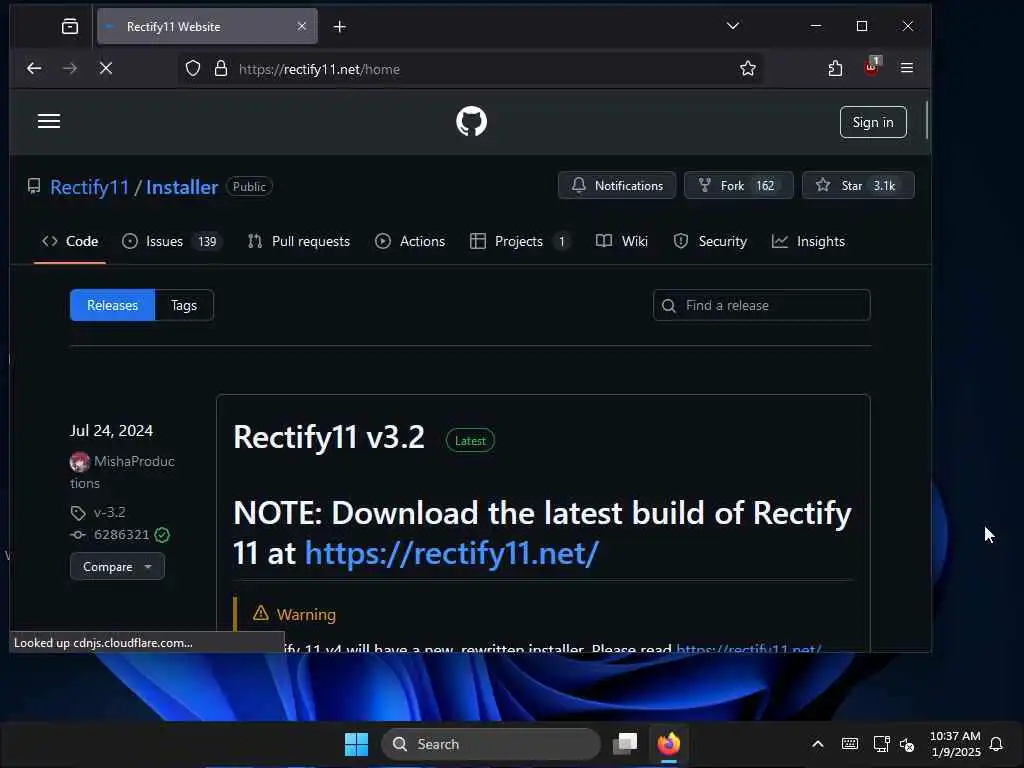Open the notification bell in the taskbar
The image size is (1024, 768).
996,744
